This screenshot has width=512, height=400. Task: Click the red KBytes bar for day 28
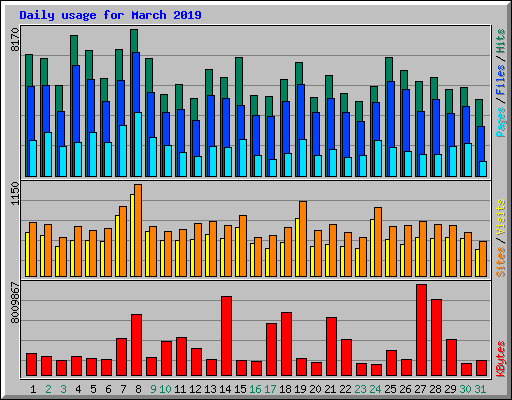click(x=436, y=338)
